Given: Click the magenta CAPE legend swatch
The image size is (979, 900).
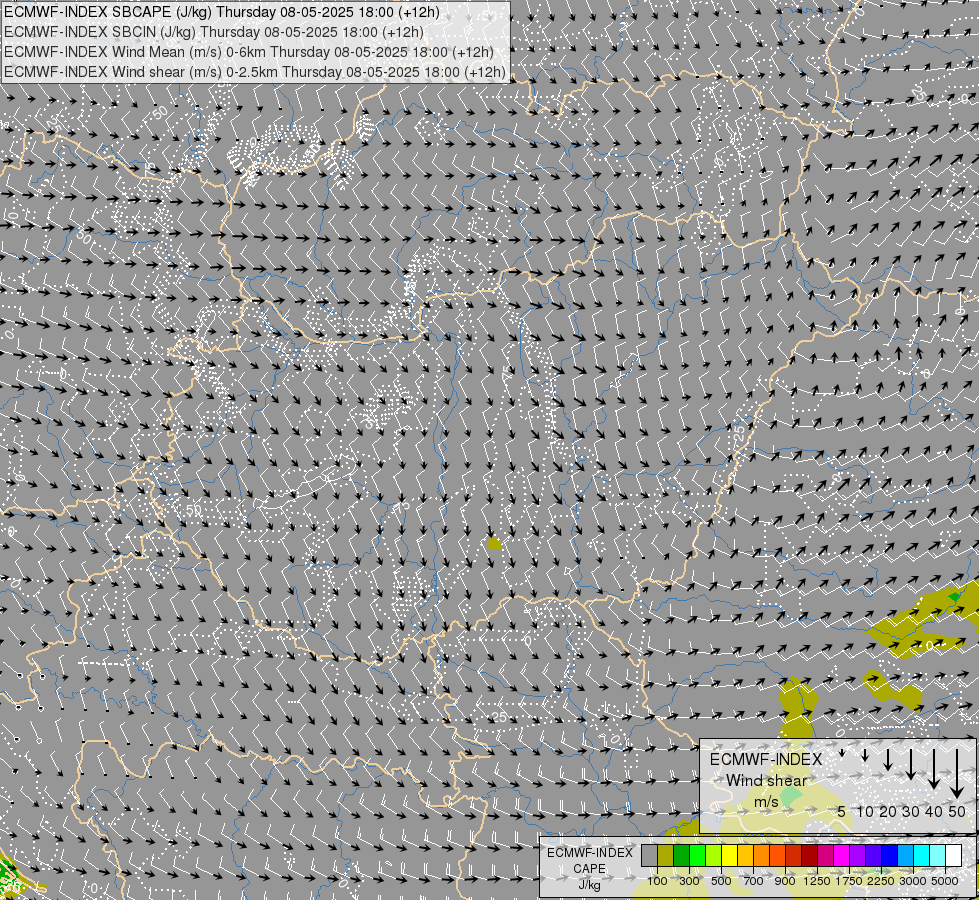Looking at the screenshot, I should click(x=842, y=856).
